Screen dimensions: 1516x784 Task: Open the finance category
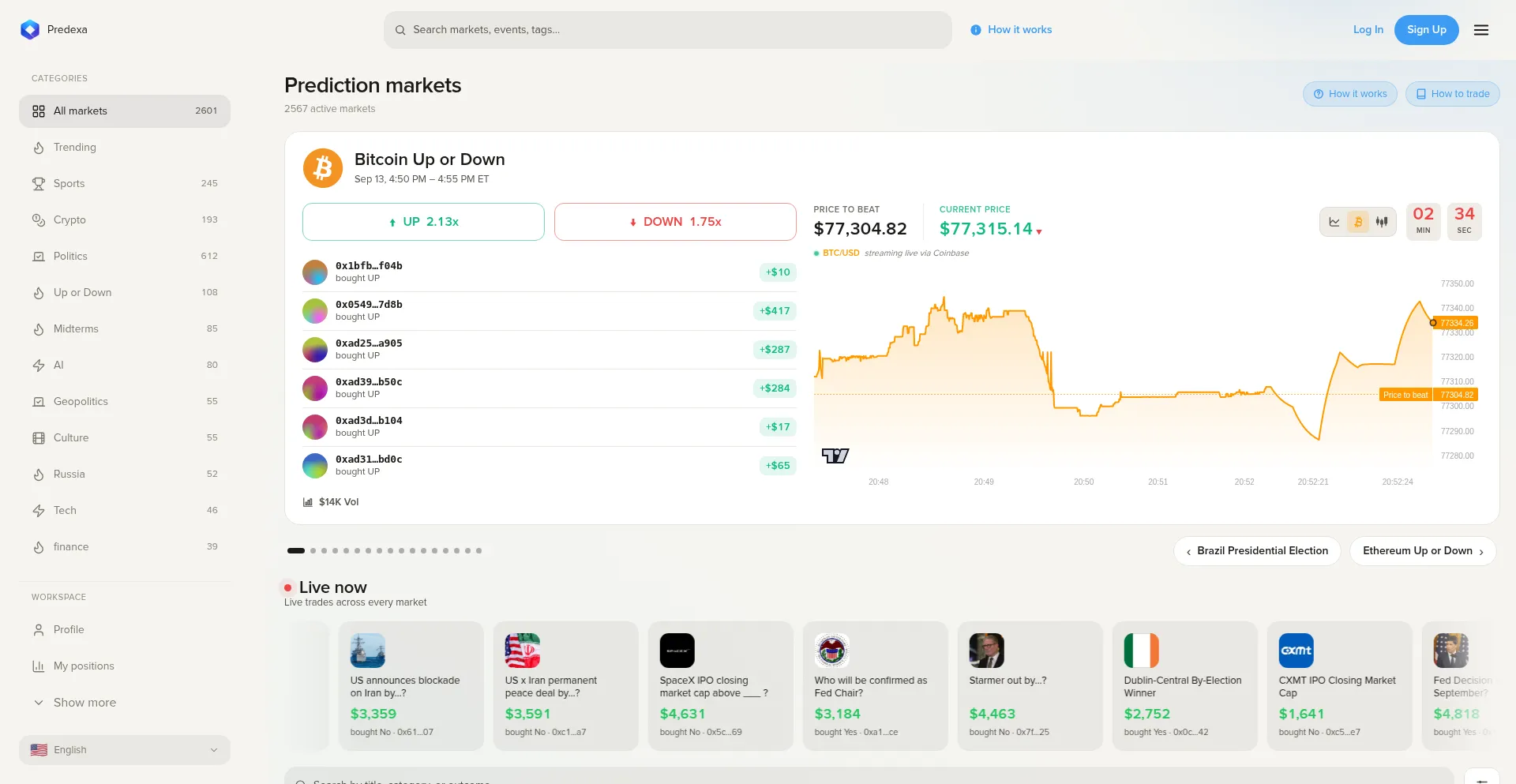point(125,547)
